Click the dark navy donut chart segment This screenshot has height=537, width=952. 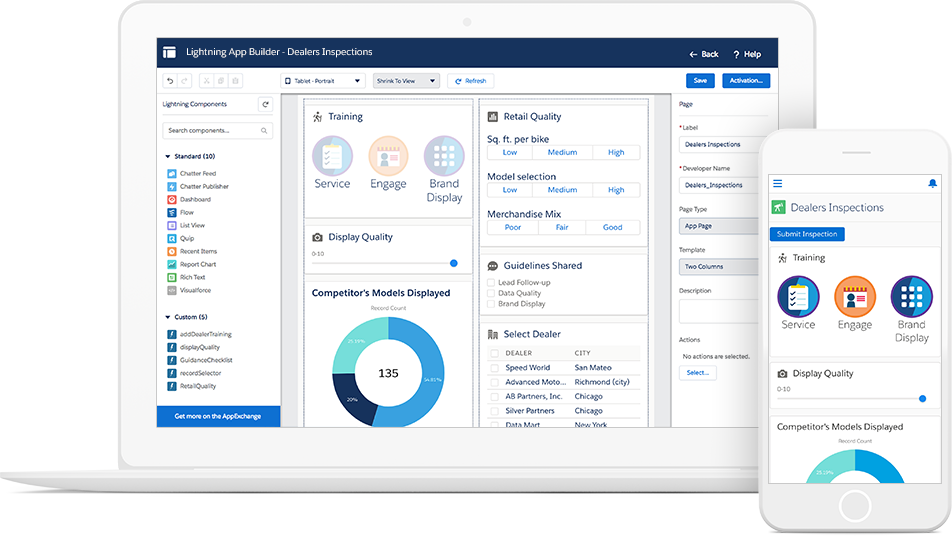[x=352, y=398]
